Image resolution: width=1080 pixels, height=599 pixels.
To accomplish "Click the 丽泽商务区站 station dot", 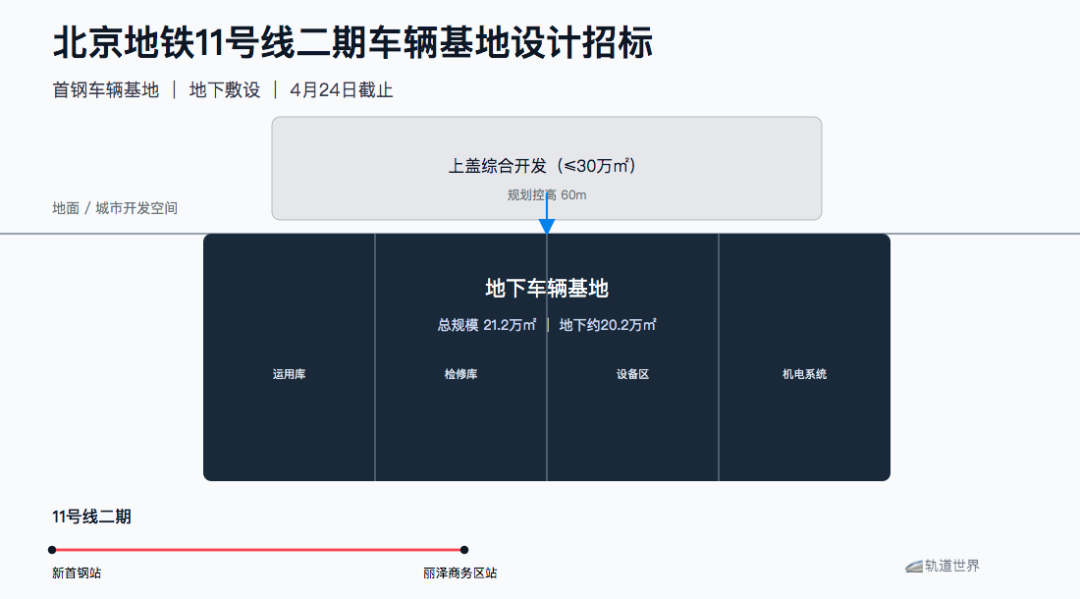I will pos(464,549).
